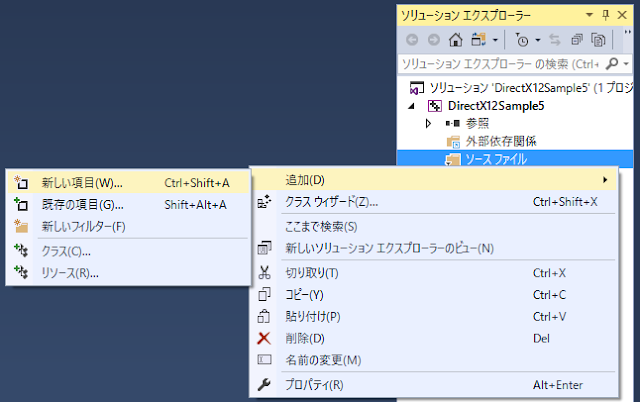This screenshot has height=402, width=640.
Task: Open プロパティ(R) from context menu
Action: pyautogui.click(x=434, y=385)
